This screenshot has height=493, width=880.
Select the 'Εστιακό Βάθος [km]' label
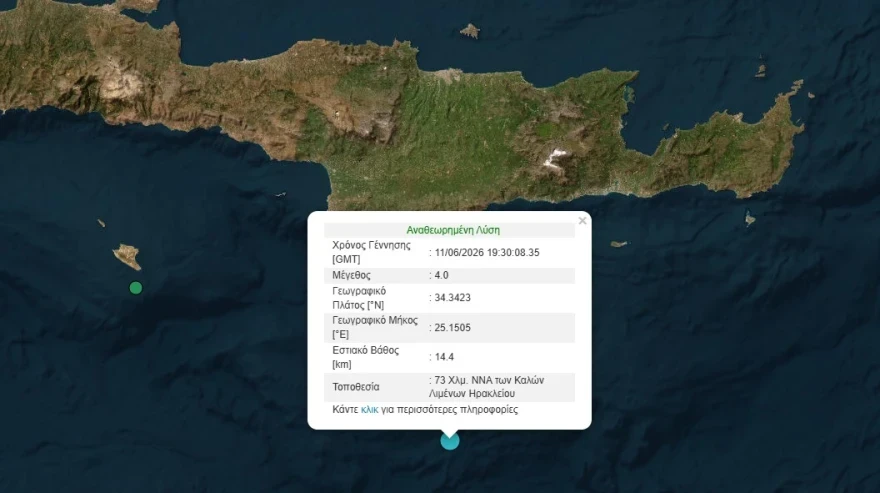pyautogui.click(x=365, y=357)
